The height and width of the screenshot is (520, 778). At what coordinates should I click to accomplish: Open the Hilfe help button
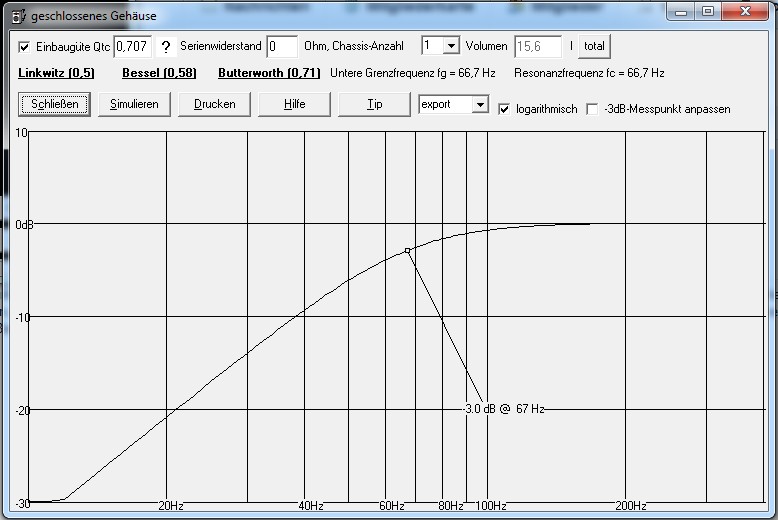click(294, 104)
